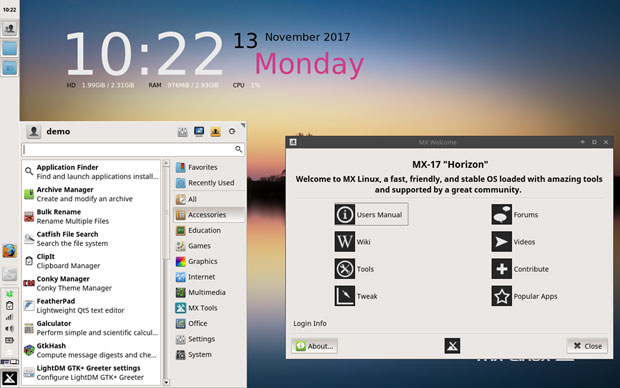Viewport: 620px width, 388px height.
Task: Open the file manager icon below Firefox
Action: [9, 273]
